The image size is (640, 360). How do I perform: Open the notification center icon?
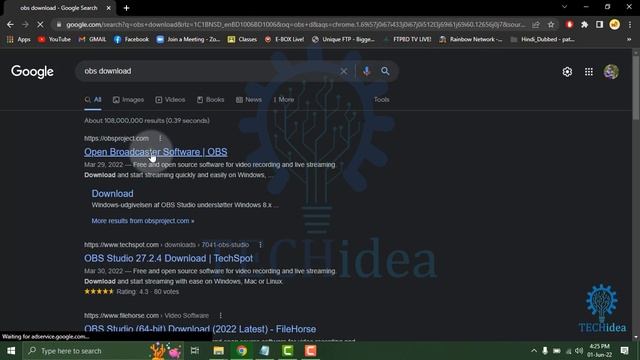click(x=624, y=351)
